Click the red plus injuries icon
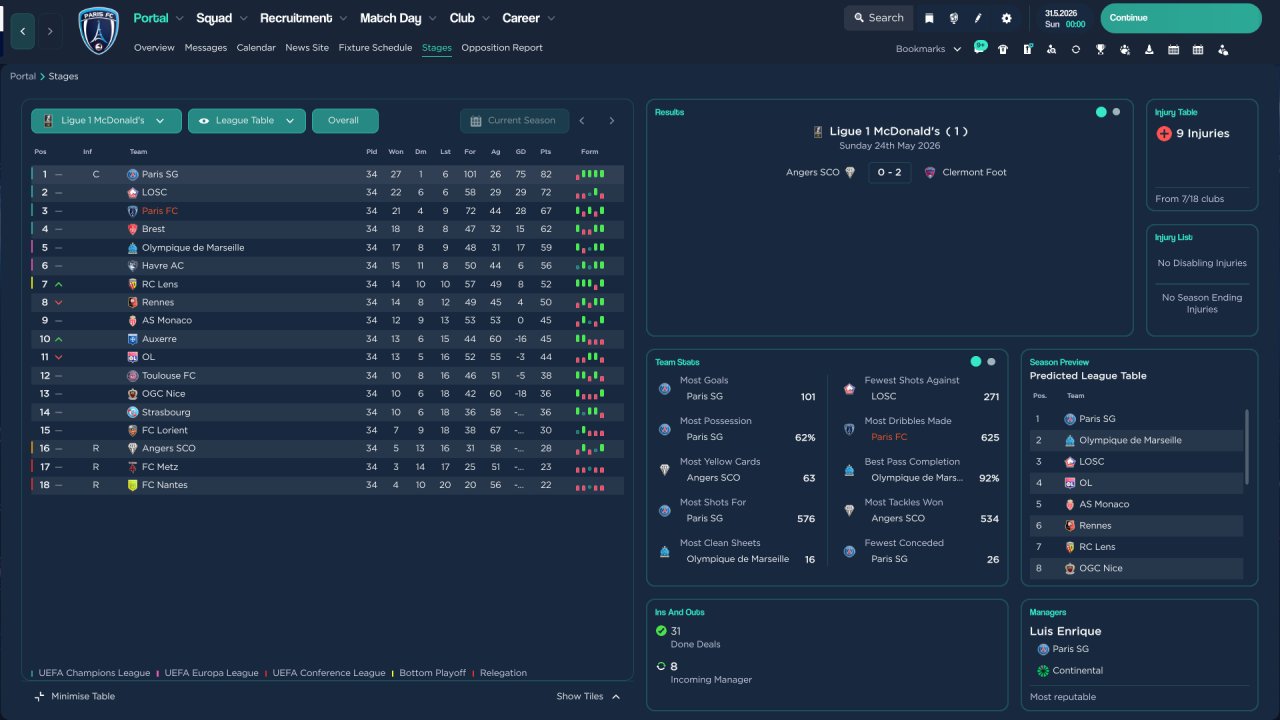The image size is (1280, 720). pyautogui.click(x=1164, y=133)
